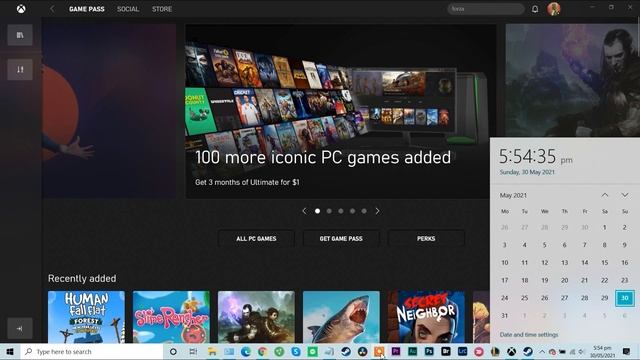Viewport: 640px width, 360px height.
Task: Open File Explorer from the taskbar
Action: pyautogui.click(x=212, y=351)
